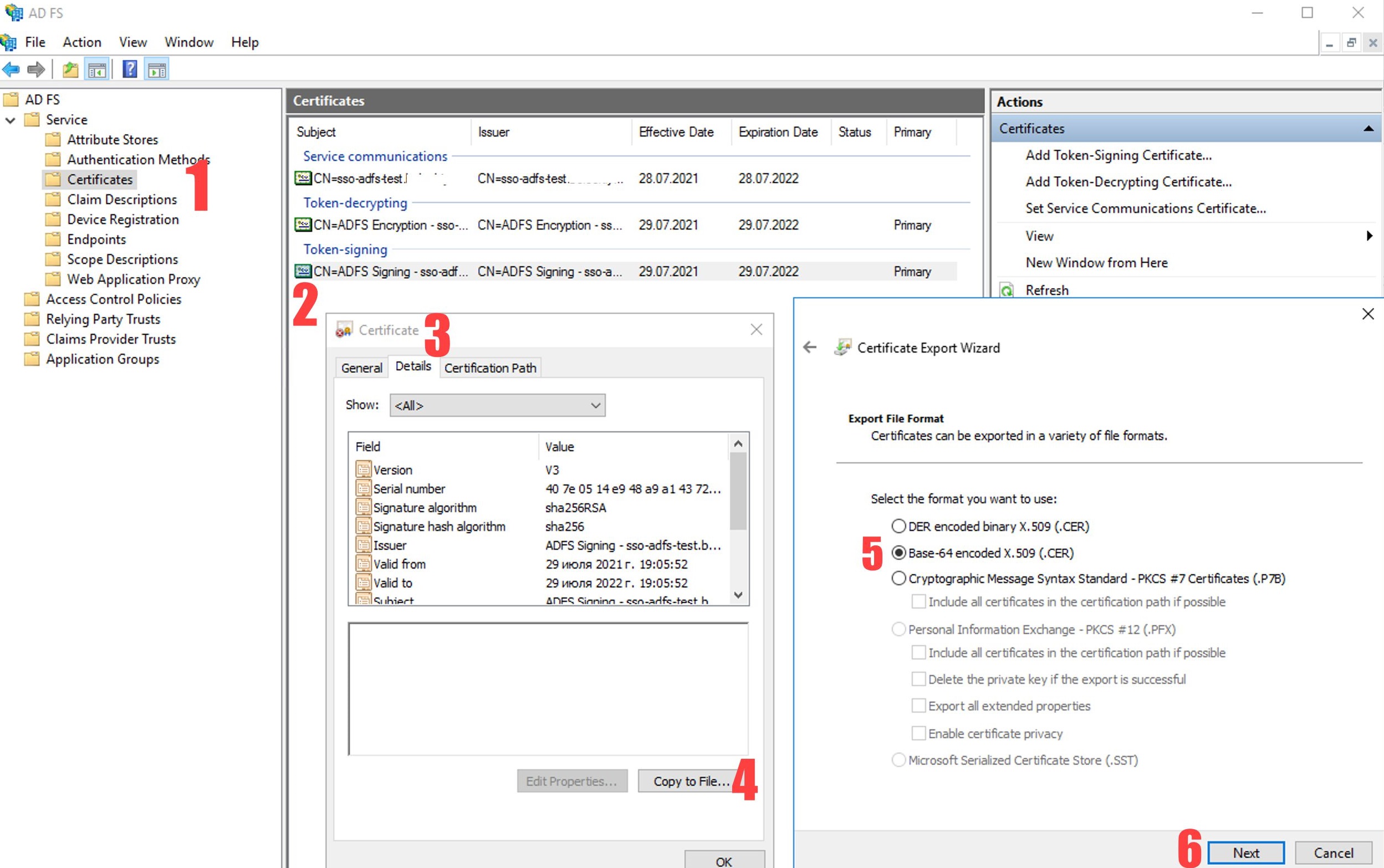Click the Forward arrow toolbar icon
The image size is (1384, 868).
click(36, 70)
